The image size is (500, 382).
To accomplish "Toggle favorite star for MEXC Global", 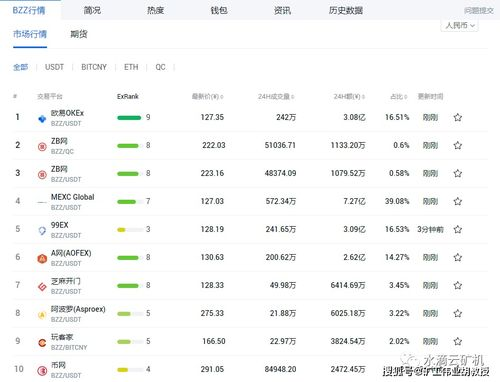I will pyautogui.click(x=458, y=201).
